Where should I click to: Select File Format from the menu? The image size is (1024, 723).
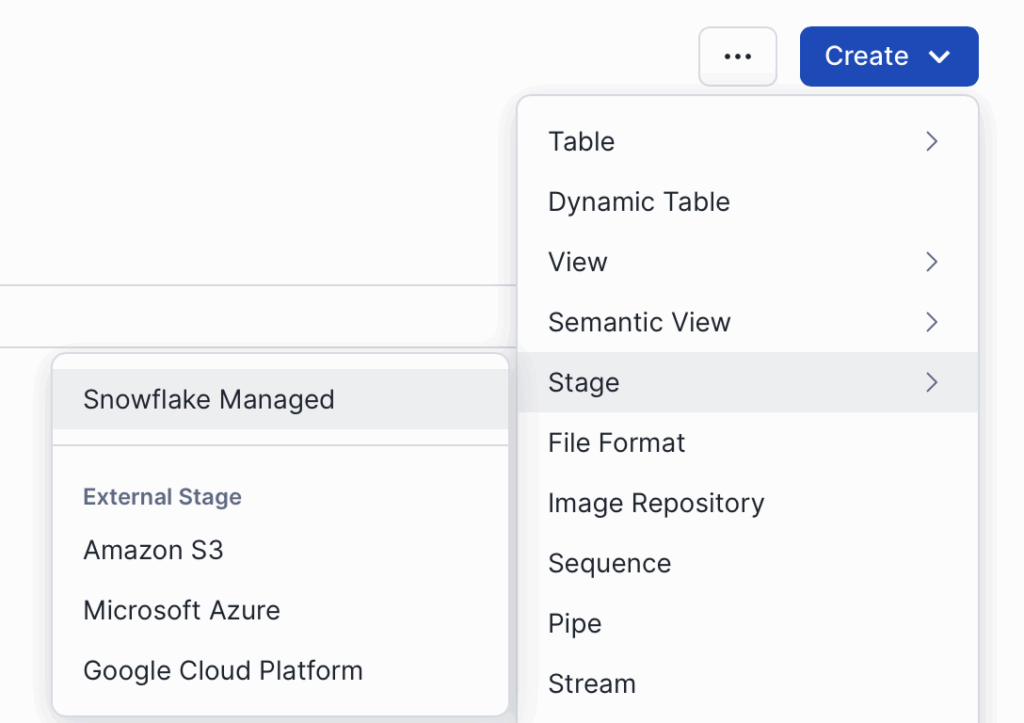(x=616, y=443)
